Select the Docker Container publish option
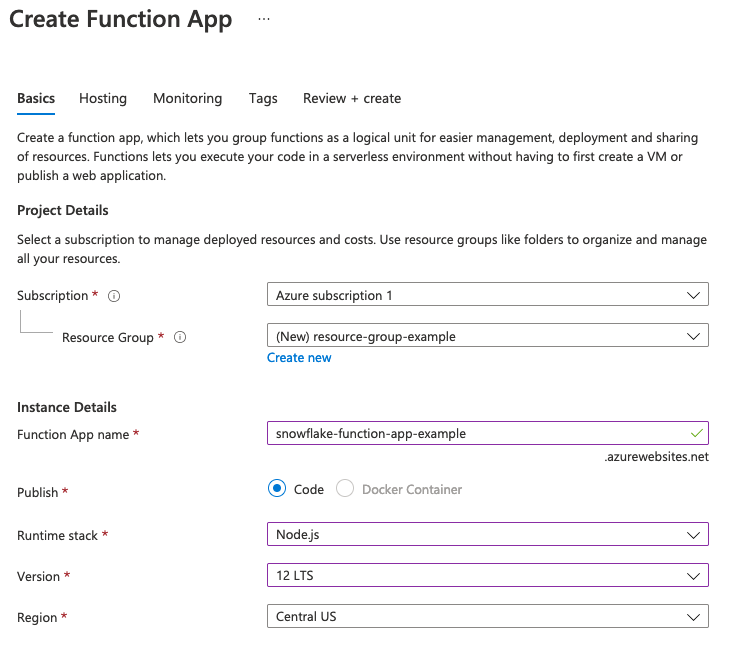Image resolution: width=732 pixels, height=654 pixels. 345,489
